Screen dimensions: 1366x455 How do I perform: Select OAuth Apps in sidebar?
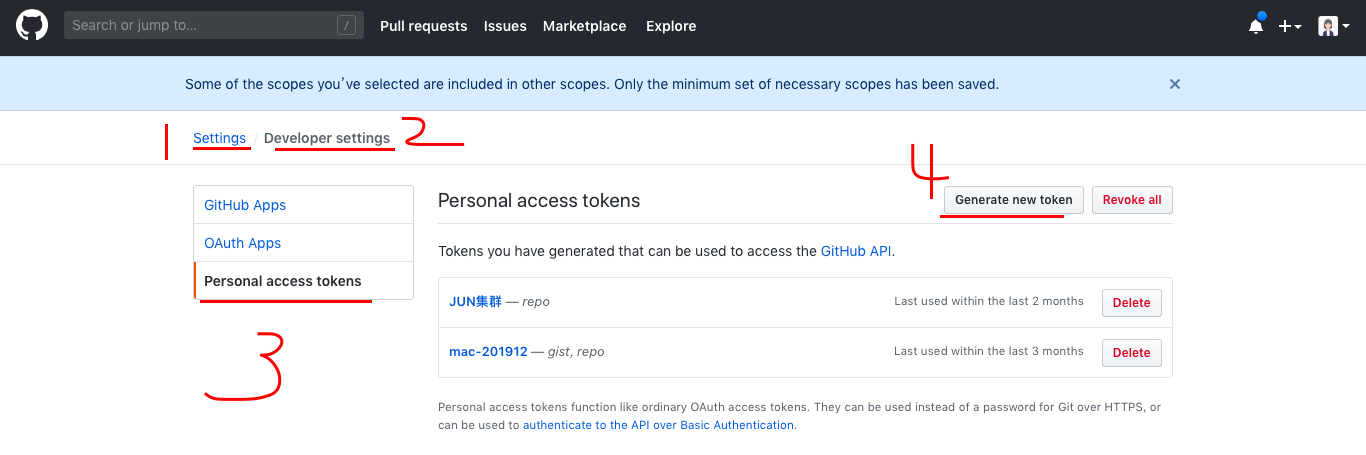point(242,243)
